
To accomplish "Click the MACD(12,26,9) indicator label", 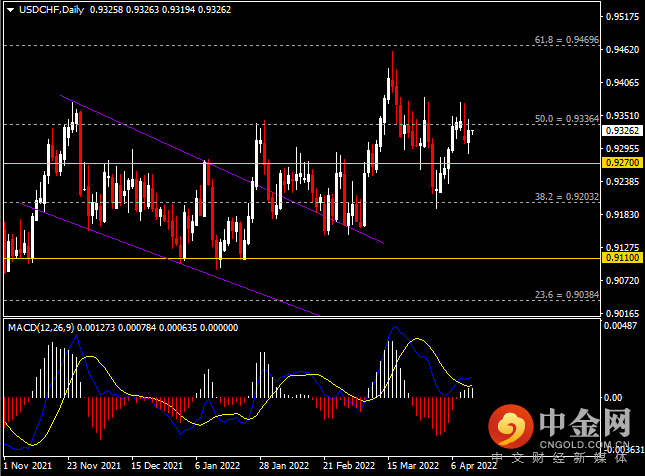I will tap(41, 328).
